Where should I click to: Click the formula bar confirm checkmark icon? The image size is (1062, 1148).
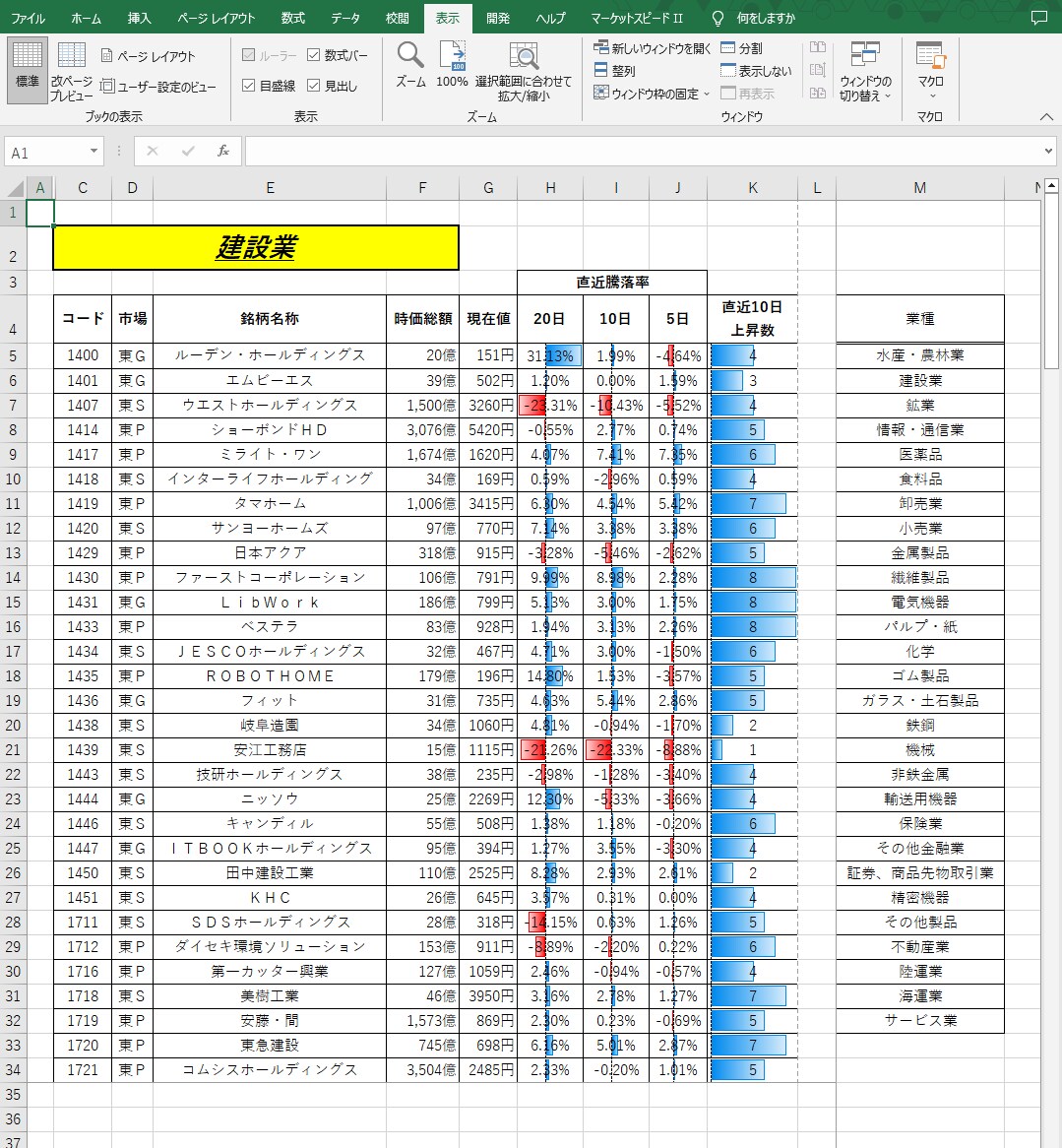point(188,151)
